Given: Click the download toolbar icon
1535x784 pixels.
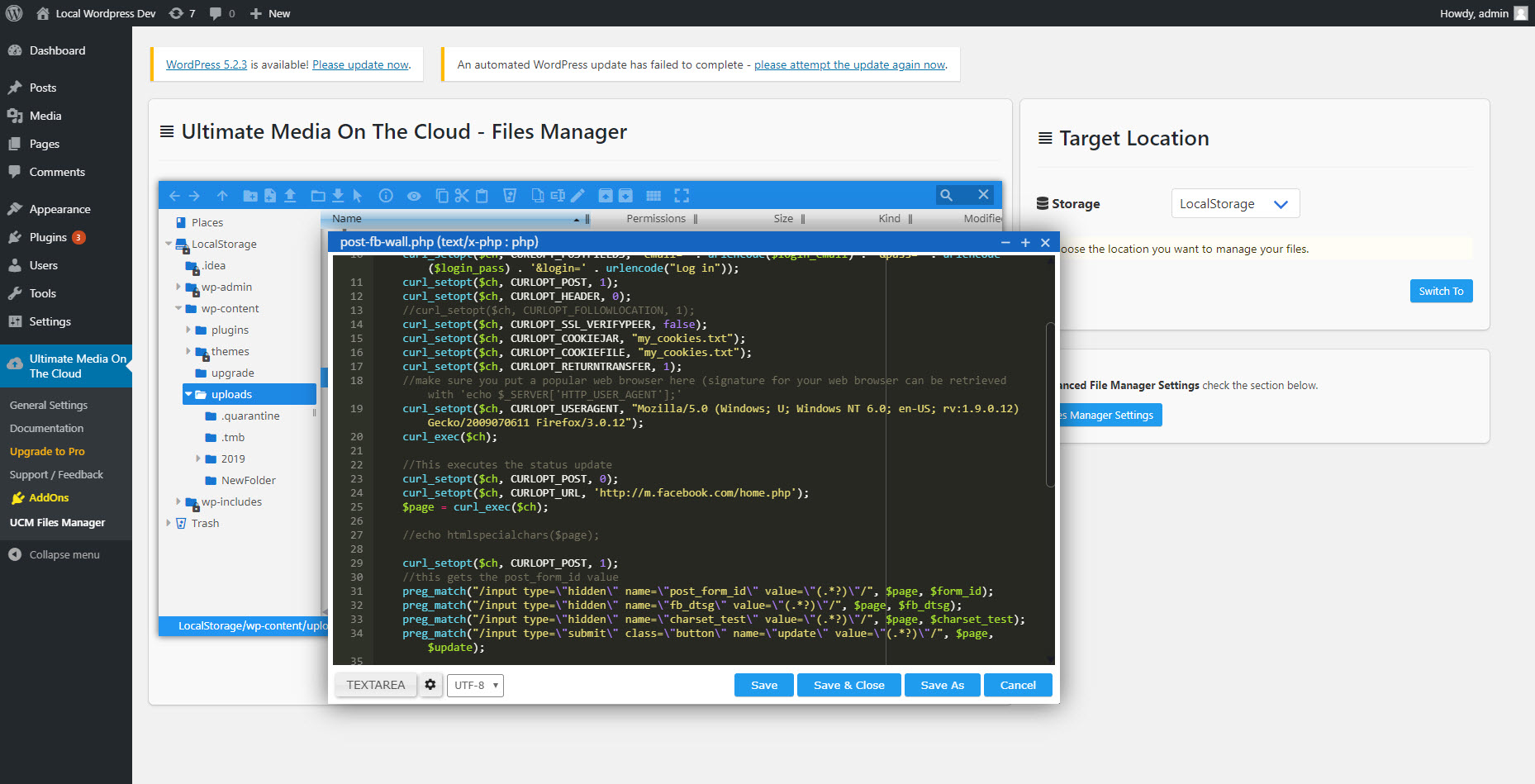Looking at the screenshot, I should 338,196.
